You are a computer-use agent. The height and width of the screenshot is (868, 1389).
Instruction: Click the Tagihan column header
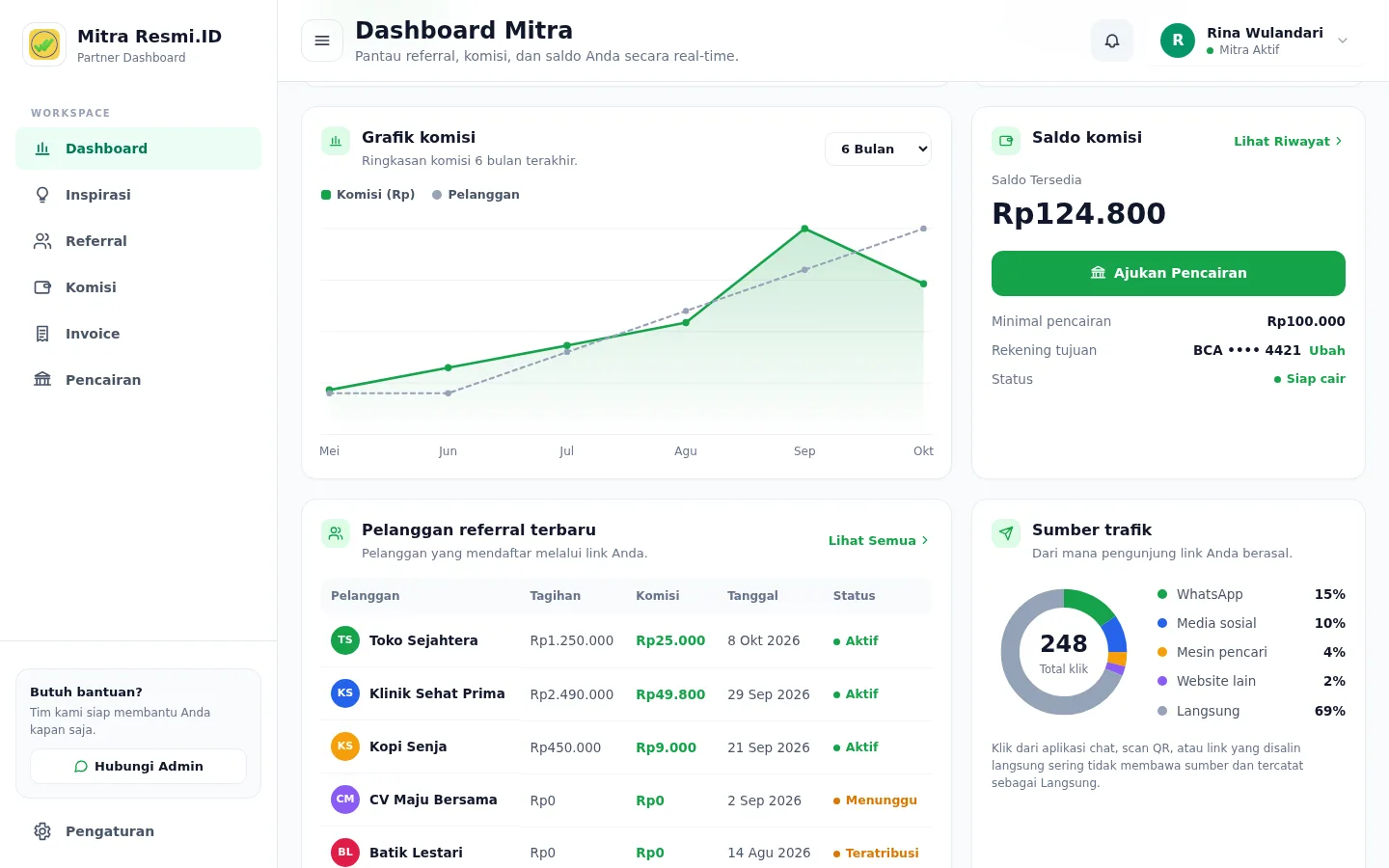click(555, 596)
